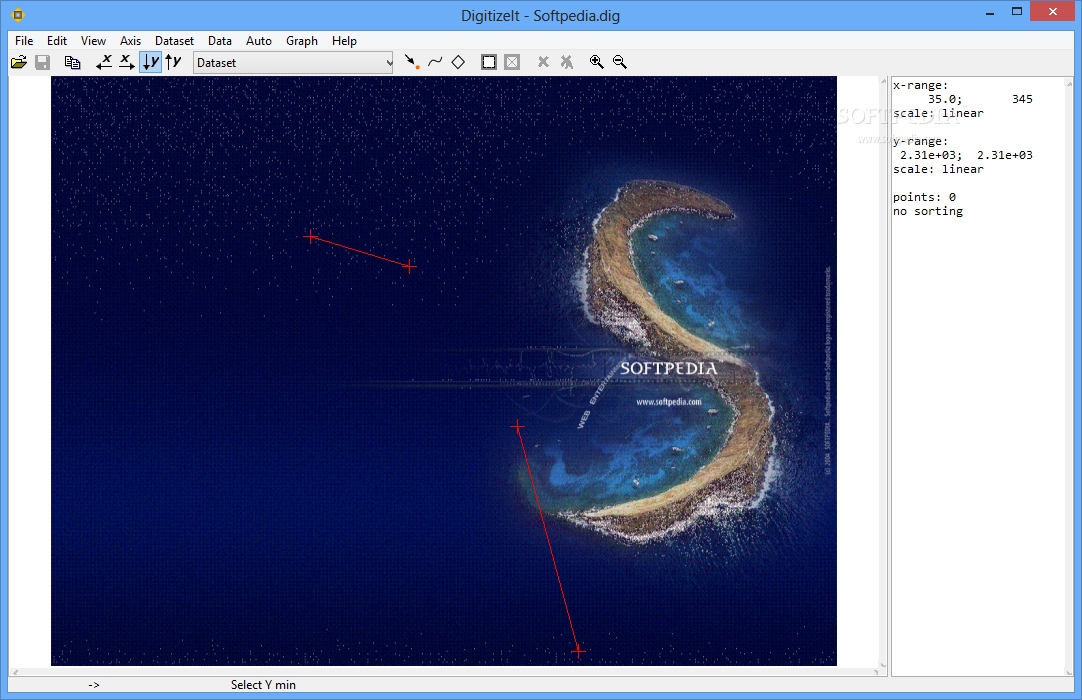The image size is (1082, 700).
Task: Open the File menu
Action: point(24,41)
